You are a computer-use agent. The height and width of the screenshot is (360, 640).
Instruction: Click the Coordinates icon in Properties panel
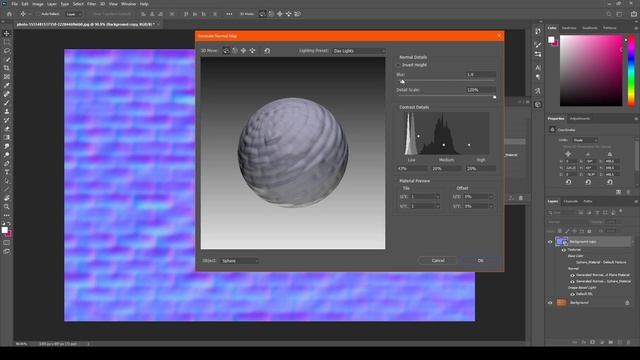[552, 129]
